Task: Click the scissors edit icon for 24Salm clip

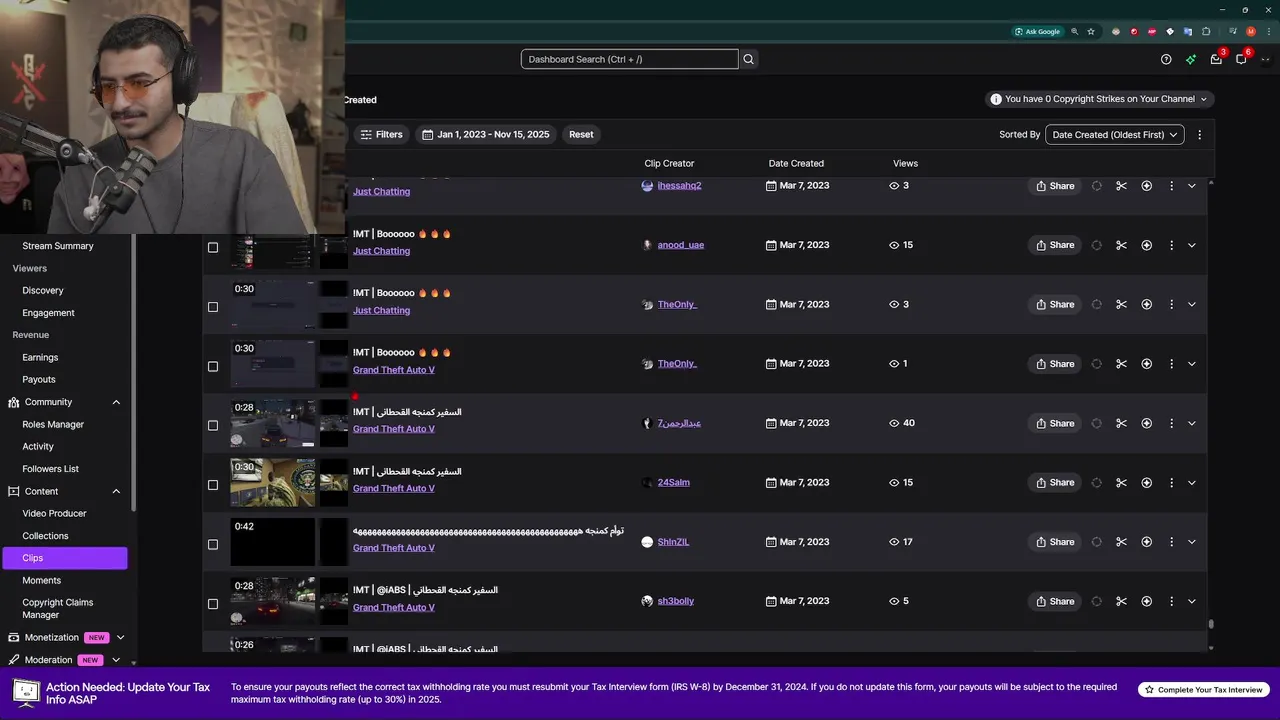Action: pyautogui.click(x=1121, y=483)
